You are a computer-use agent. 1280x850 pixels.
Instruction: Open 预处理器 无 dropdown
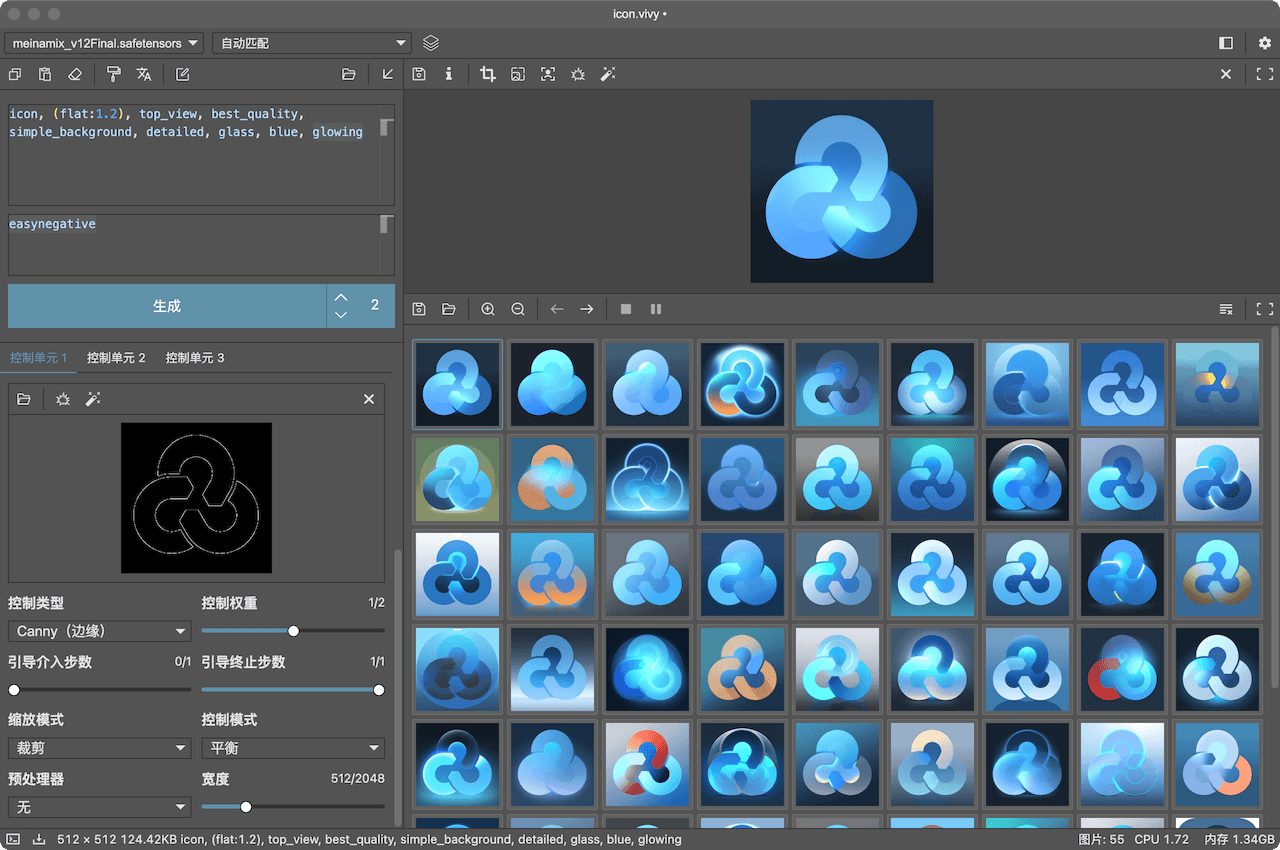pos(99,806)
